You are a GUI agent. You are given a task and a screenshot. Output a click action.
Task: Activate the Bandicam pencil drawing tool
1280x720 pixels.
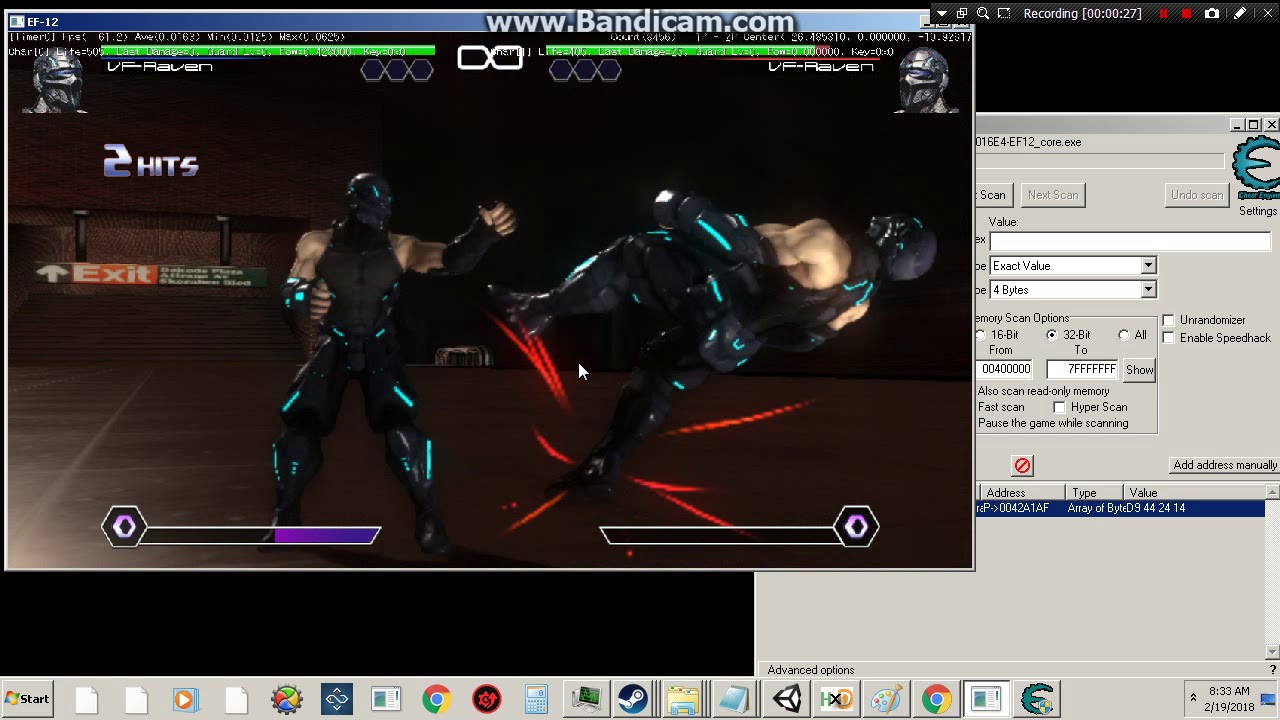[x=1240, y=14]
